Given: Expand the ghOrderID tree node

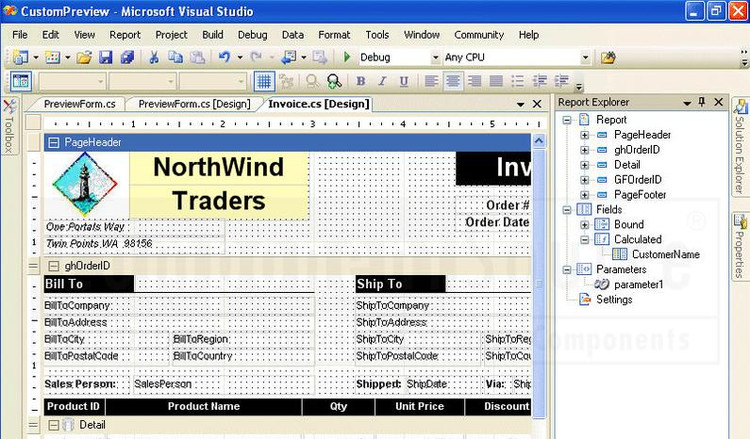Looking at the screenshot, I should 585,150.
